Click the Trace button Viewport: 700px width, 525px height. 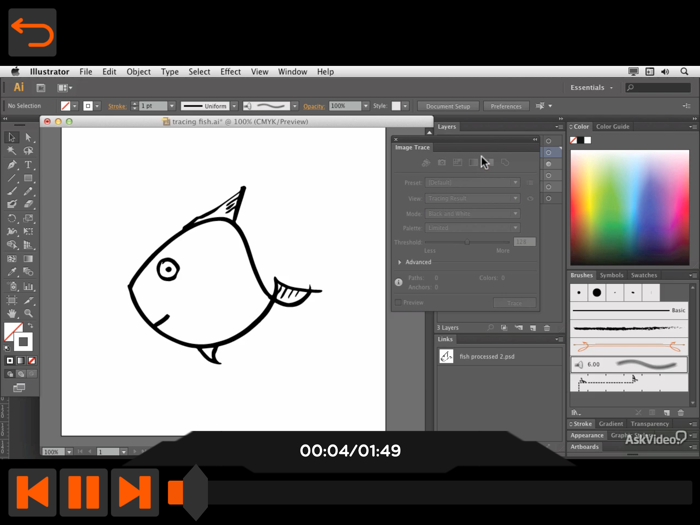[514, 303]
